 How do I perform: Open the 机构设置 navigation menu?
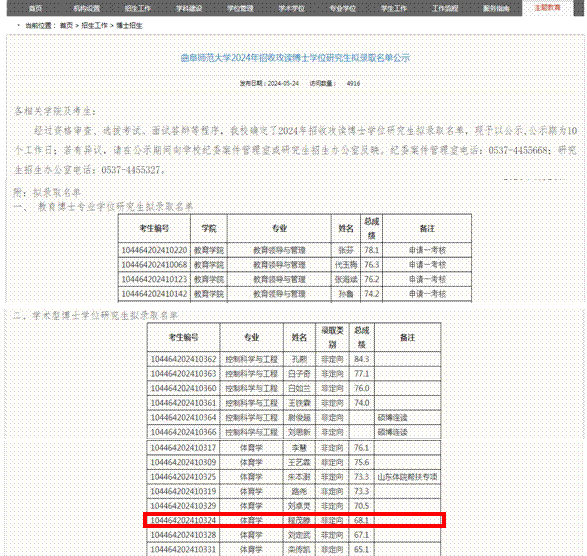[x=86, y=8]
